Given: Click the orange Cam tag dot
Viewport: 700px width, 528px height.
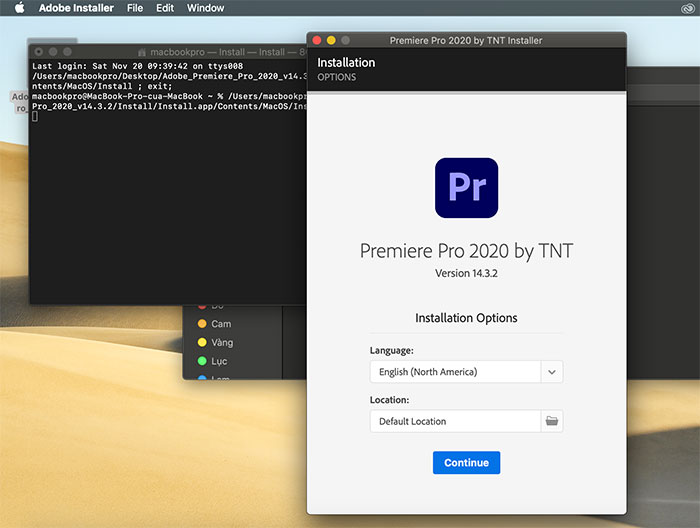Looking at the screenshot, I should click(x=202, y=324).
